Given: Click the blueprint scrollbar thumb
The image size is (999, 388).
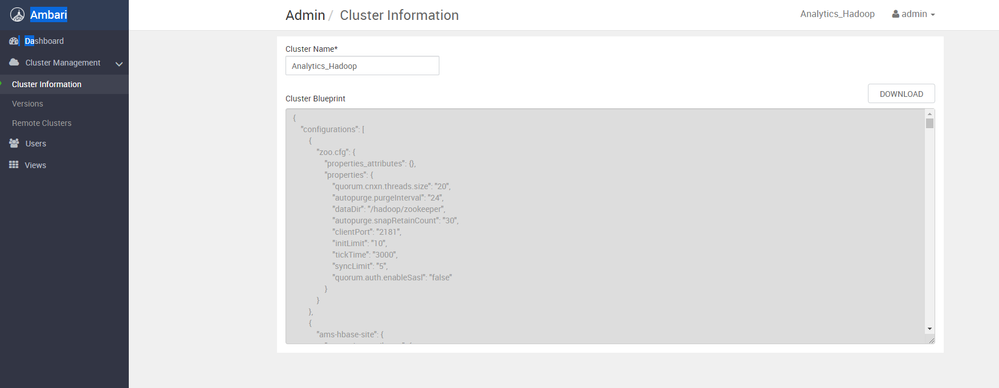Looking at the screenshot, I should point(930,124).
